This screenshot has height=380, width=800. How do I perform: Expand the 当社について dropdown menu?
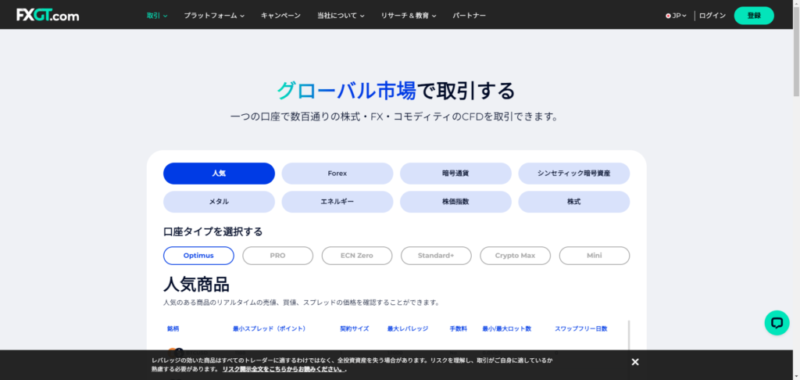tap(341, 16)
